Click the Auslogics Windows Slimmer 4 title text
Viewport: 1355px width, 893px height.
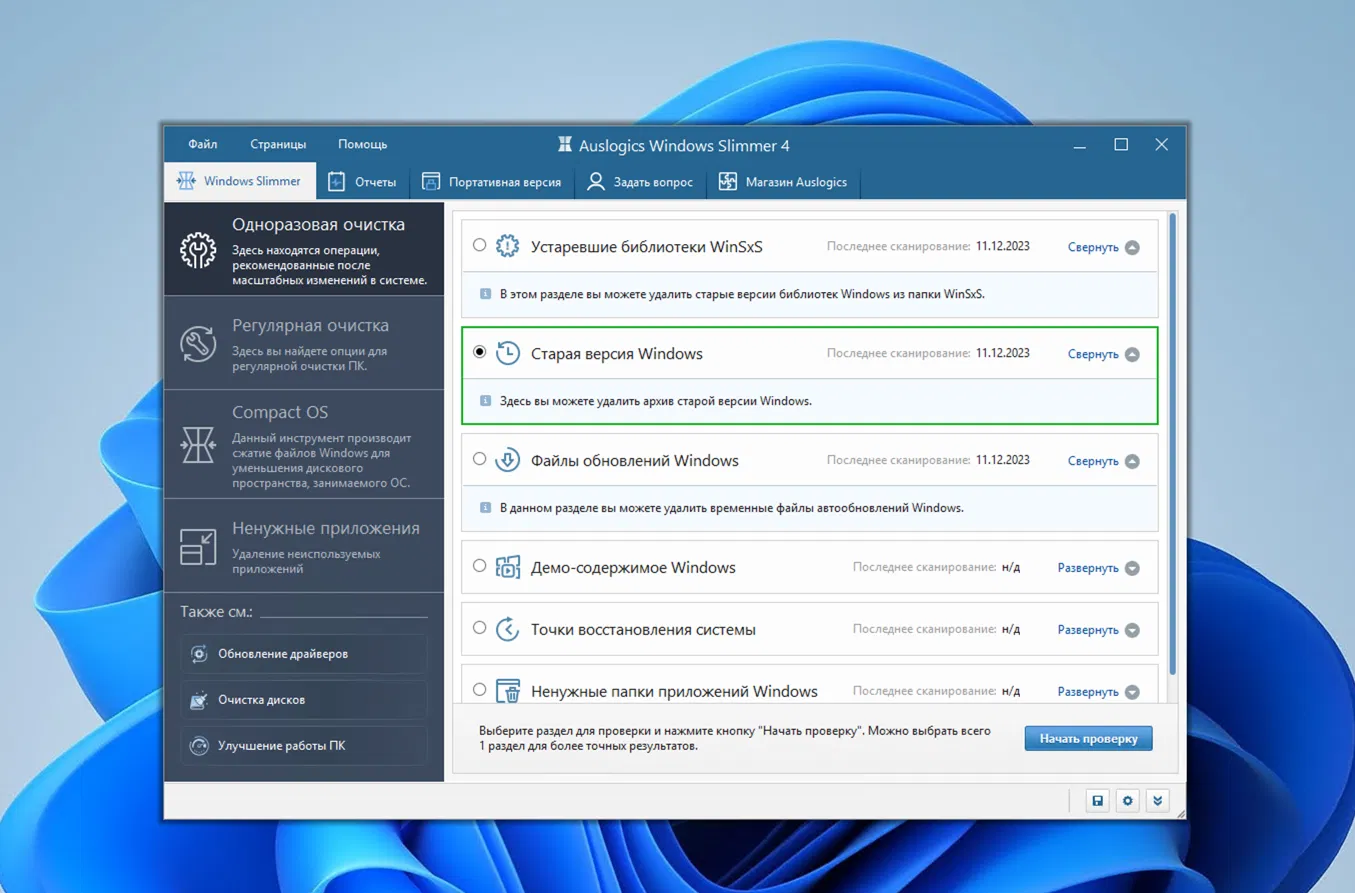684,145
